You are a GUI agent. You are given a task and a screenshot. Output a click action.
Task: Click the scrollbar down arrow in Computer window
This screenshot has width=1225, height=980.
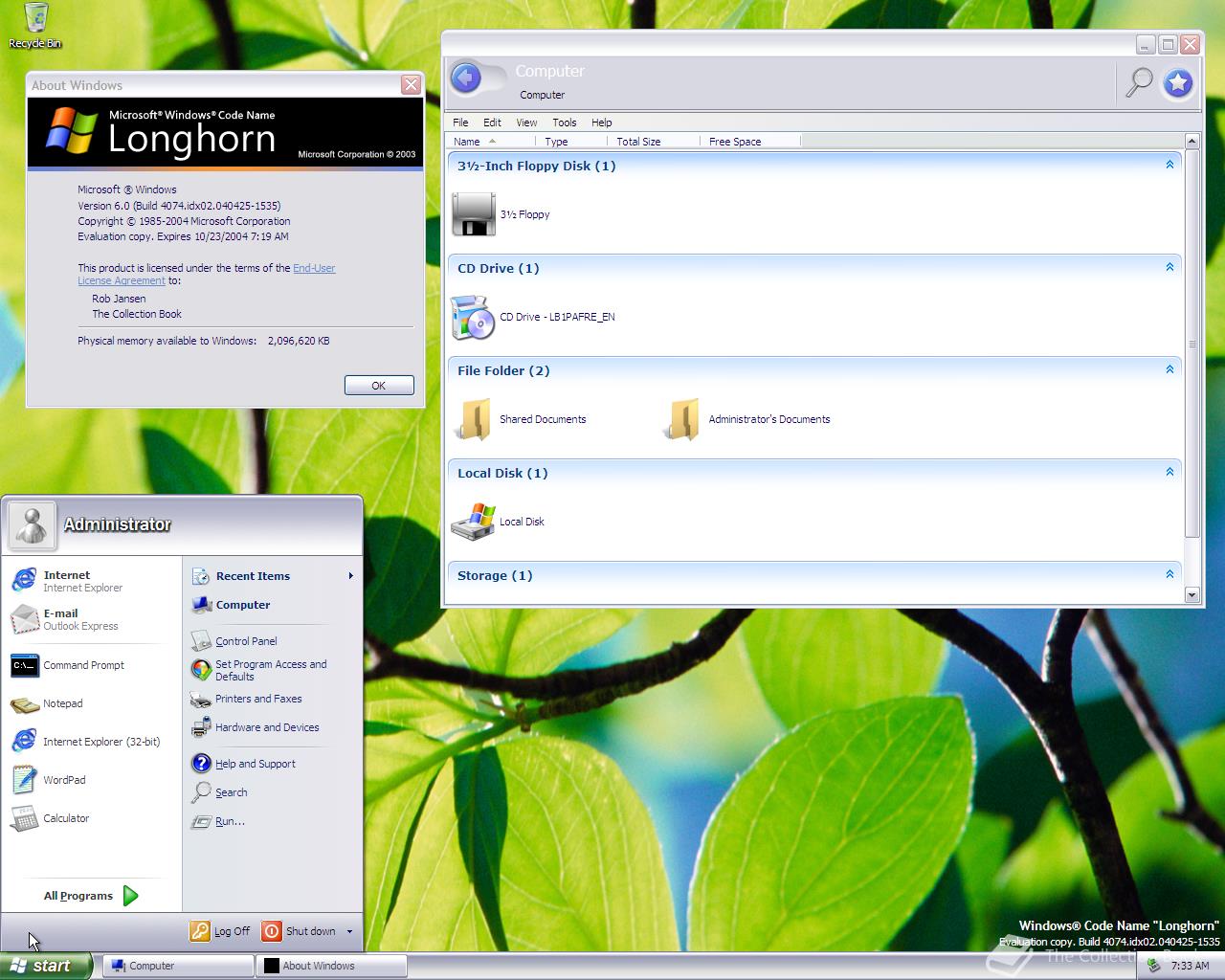tap(1192, 594)
